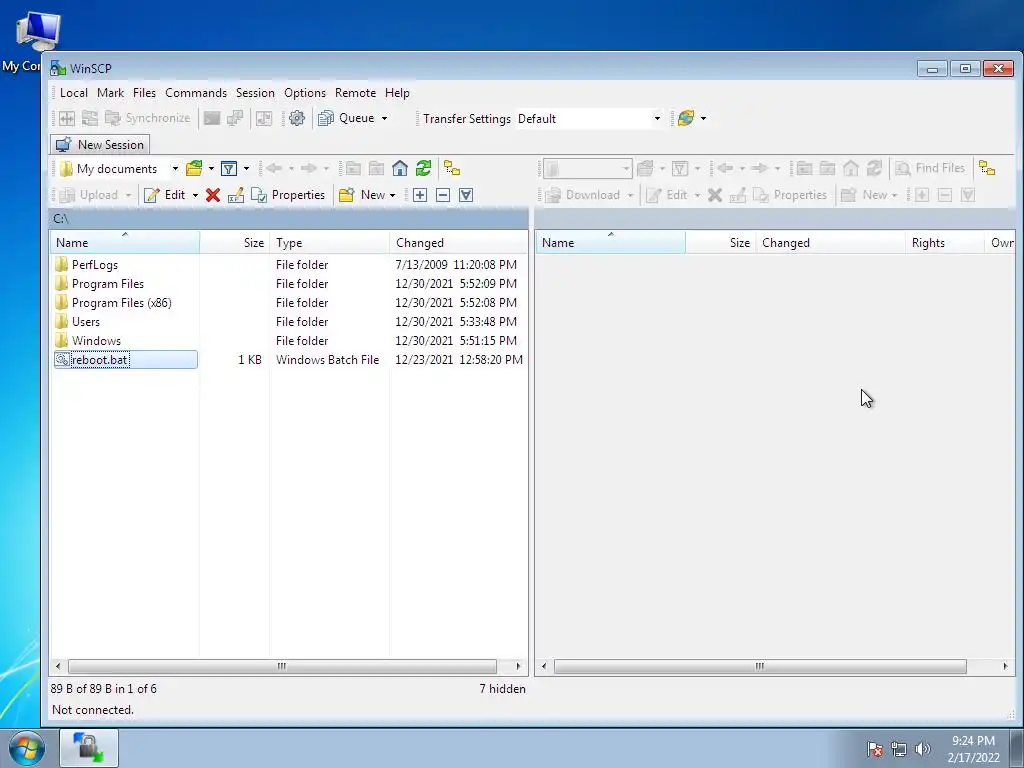
Task: Click the local filter icon
Action: click(229, 168)
